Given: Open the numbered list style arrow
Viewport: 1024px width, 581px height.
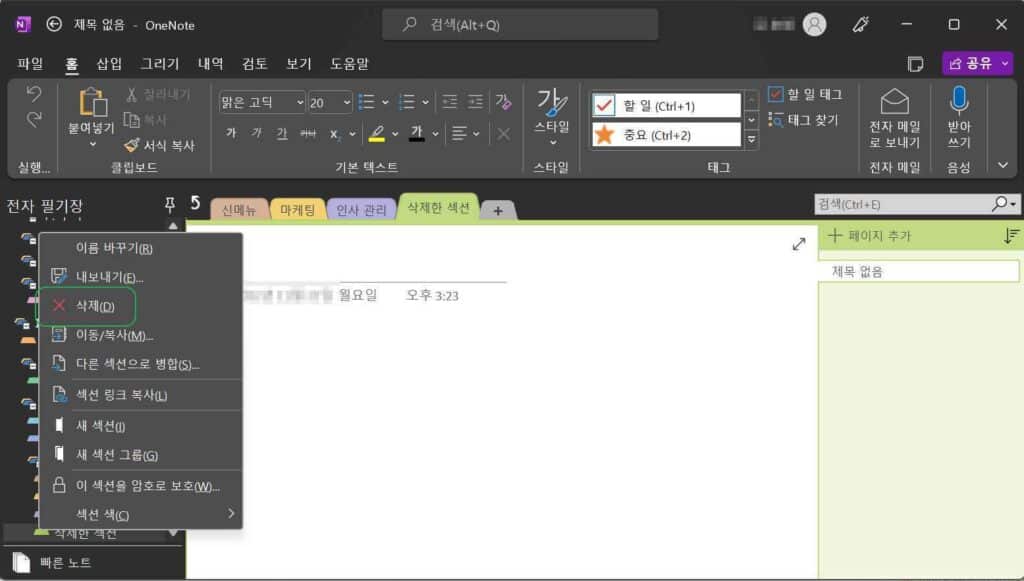Looking at the screenshot, I should coord(425,102).
